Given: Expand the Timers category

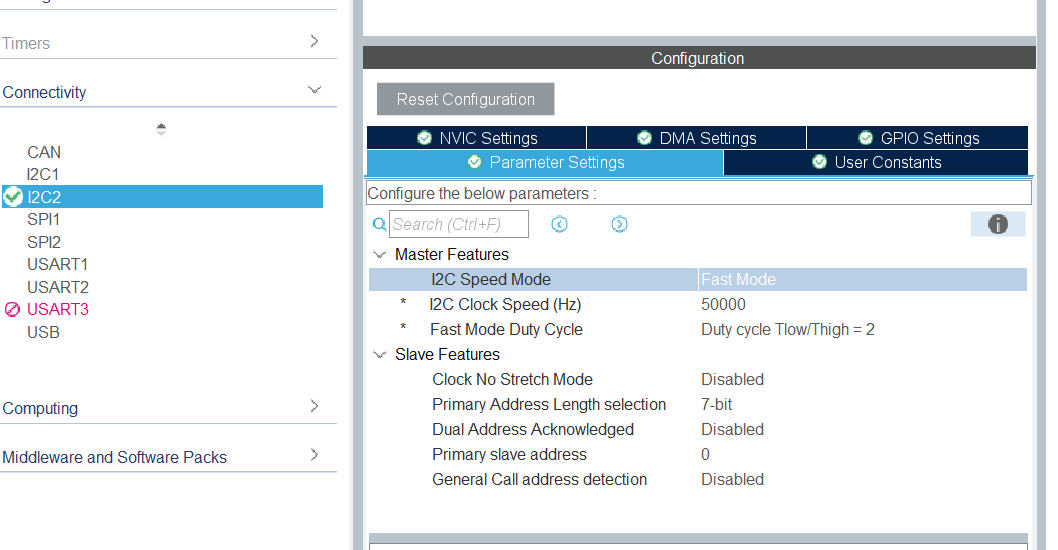Looking at the screenshot, I should click(314, 42).
